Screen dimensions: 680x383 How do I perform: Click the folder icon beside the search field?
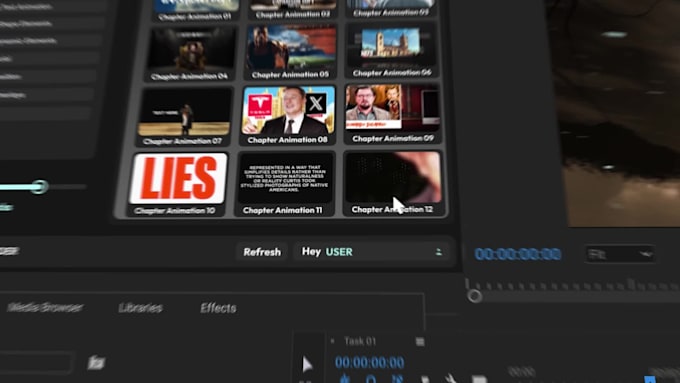pos(96,362)
